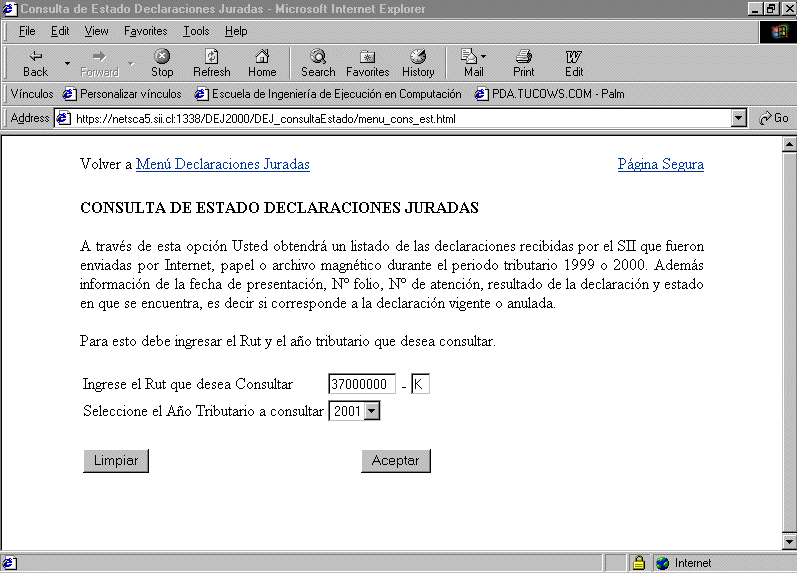Viewport: 797px width, 574px height.
Task: Click the vertical scrollbar up arrow
Action: (x=789, y=144)
